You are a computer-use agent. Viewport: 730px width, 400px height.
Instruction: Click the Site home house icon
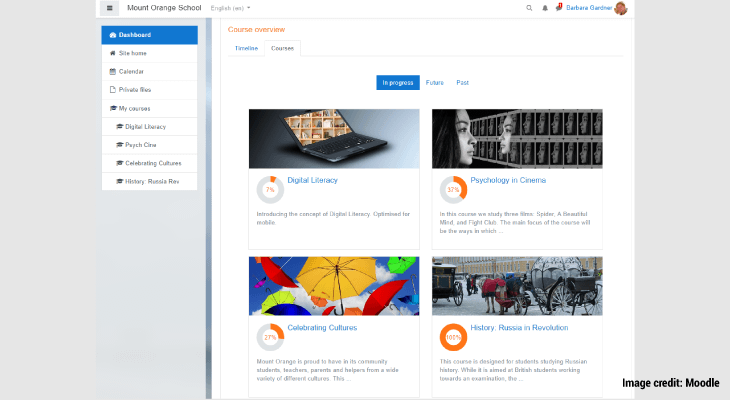pyautogui.click(x=112, y=53)
